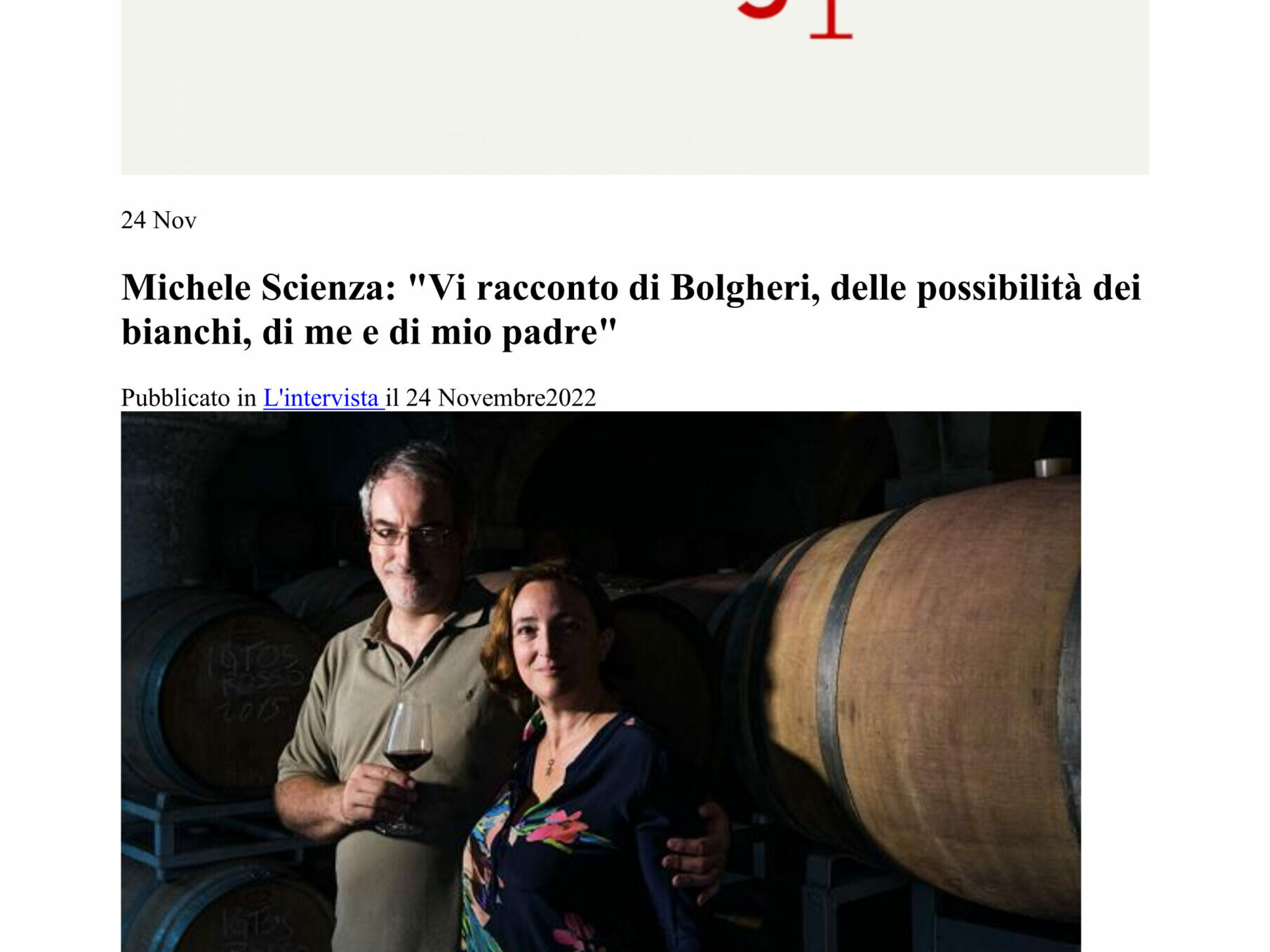Click the red logo in top banner
The image size is (1270, 952).
795,19
